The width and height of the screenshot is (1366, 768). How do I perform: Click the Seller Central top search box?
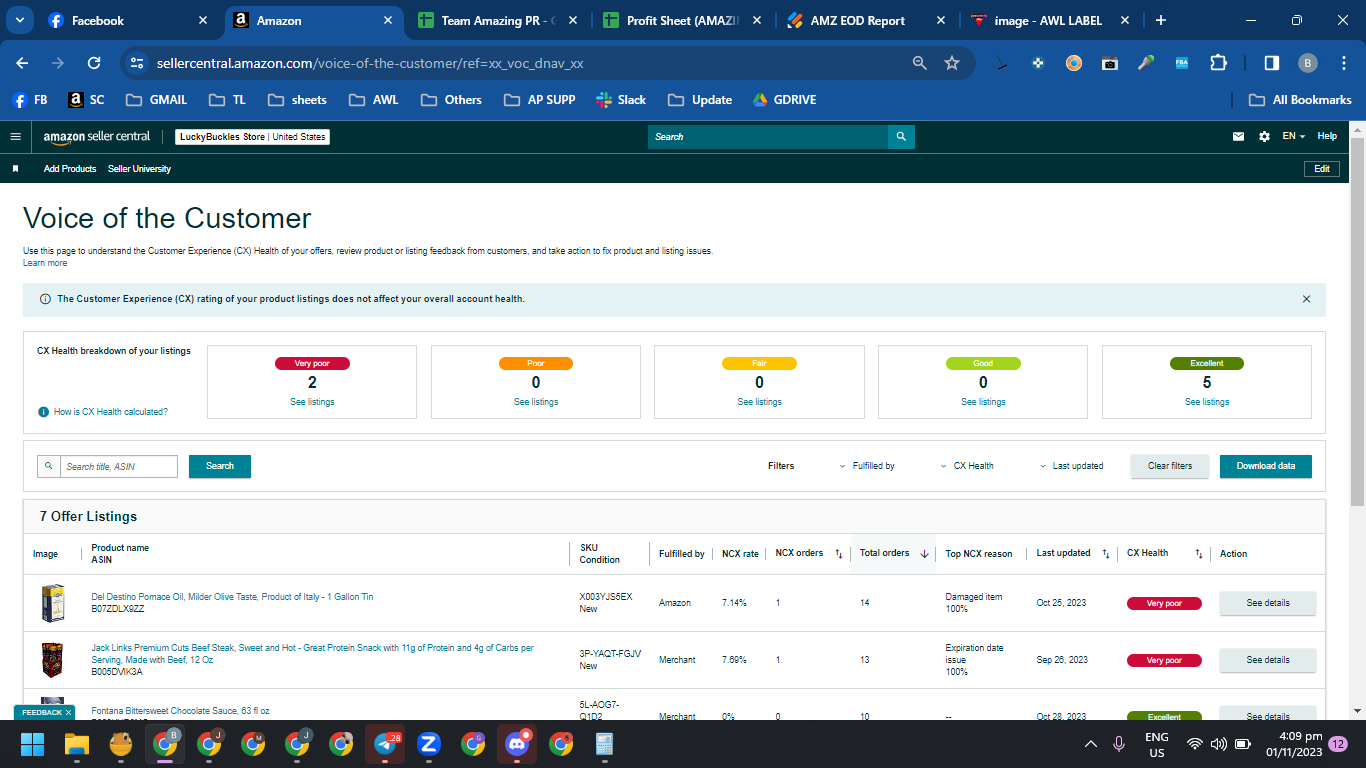(x=768, y=137)
